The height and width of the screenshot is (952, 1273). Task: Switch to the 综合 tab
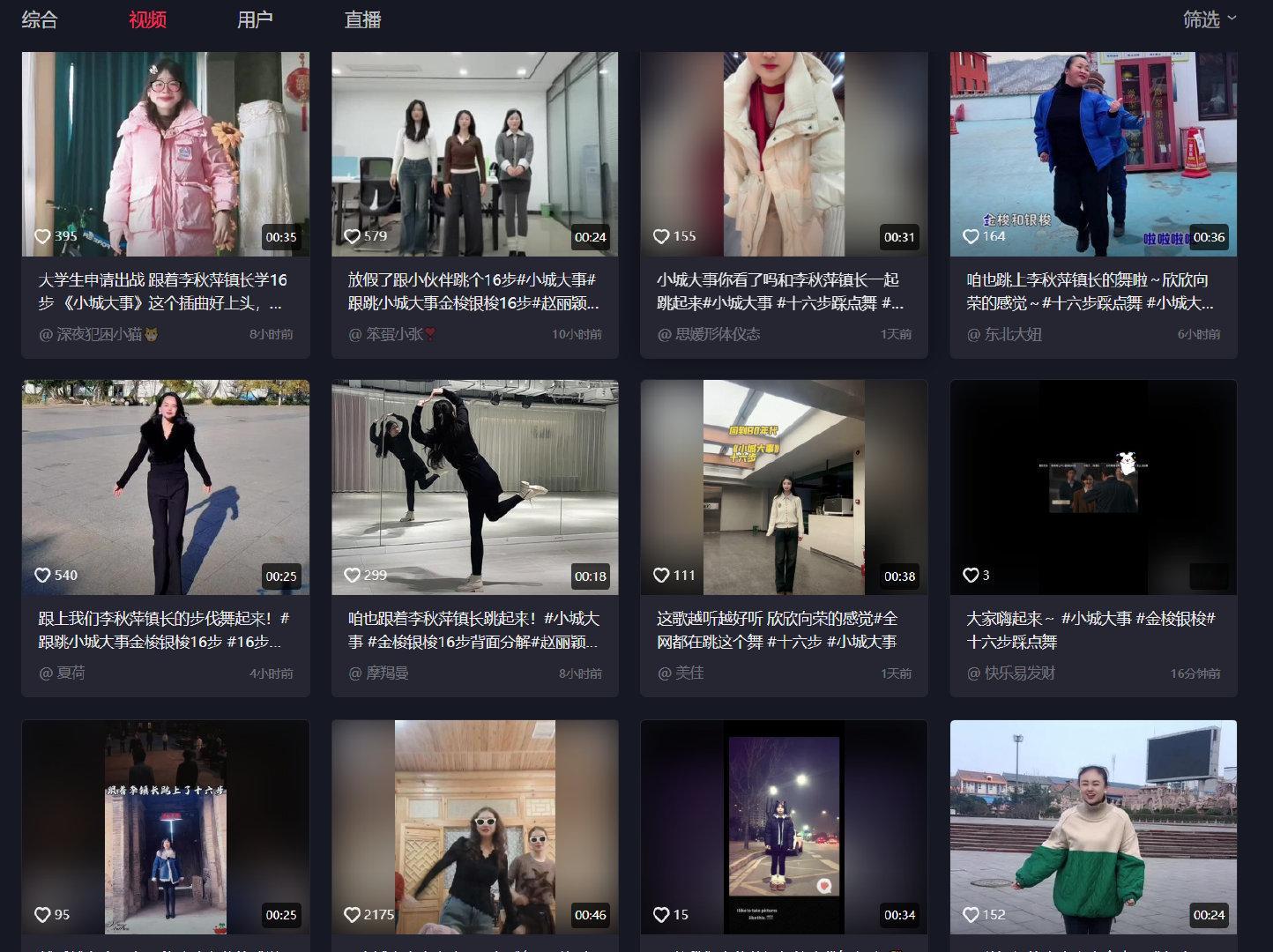click(40, 19)
